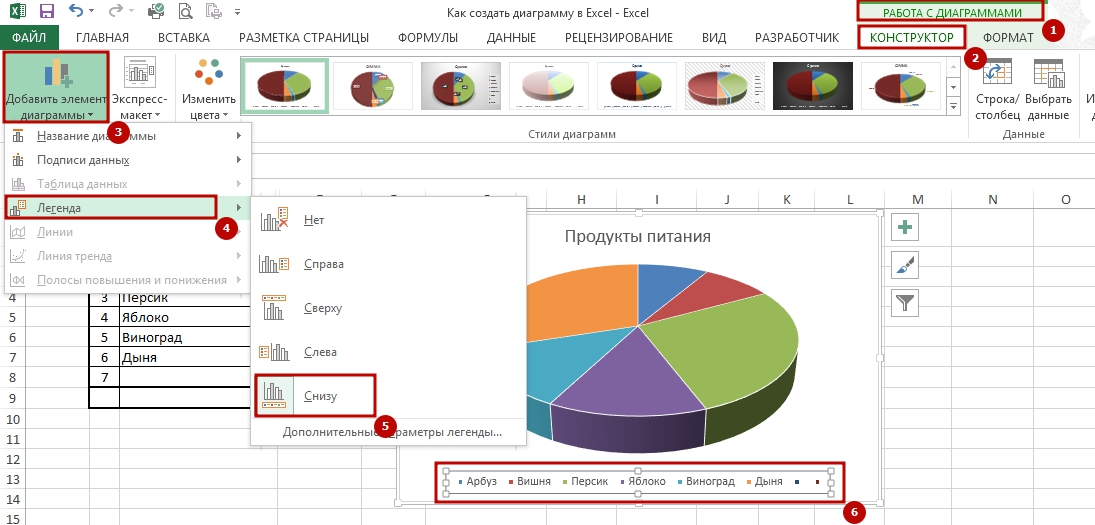This screenshot has width=1095, height=525.
Task: Open Select Data (Выбрать данные) dialog
Action: click(x=1048, y=89)
